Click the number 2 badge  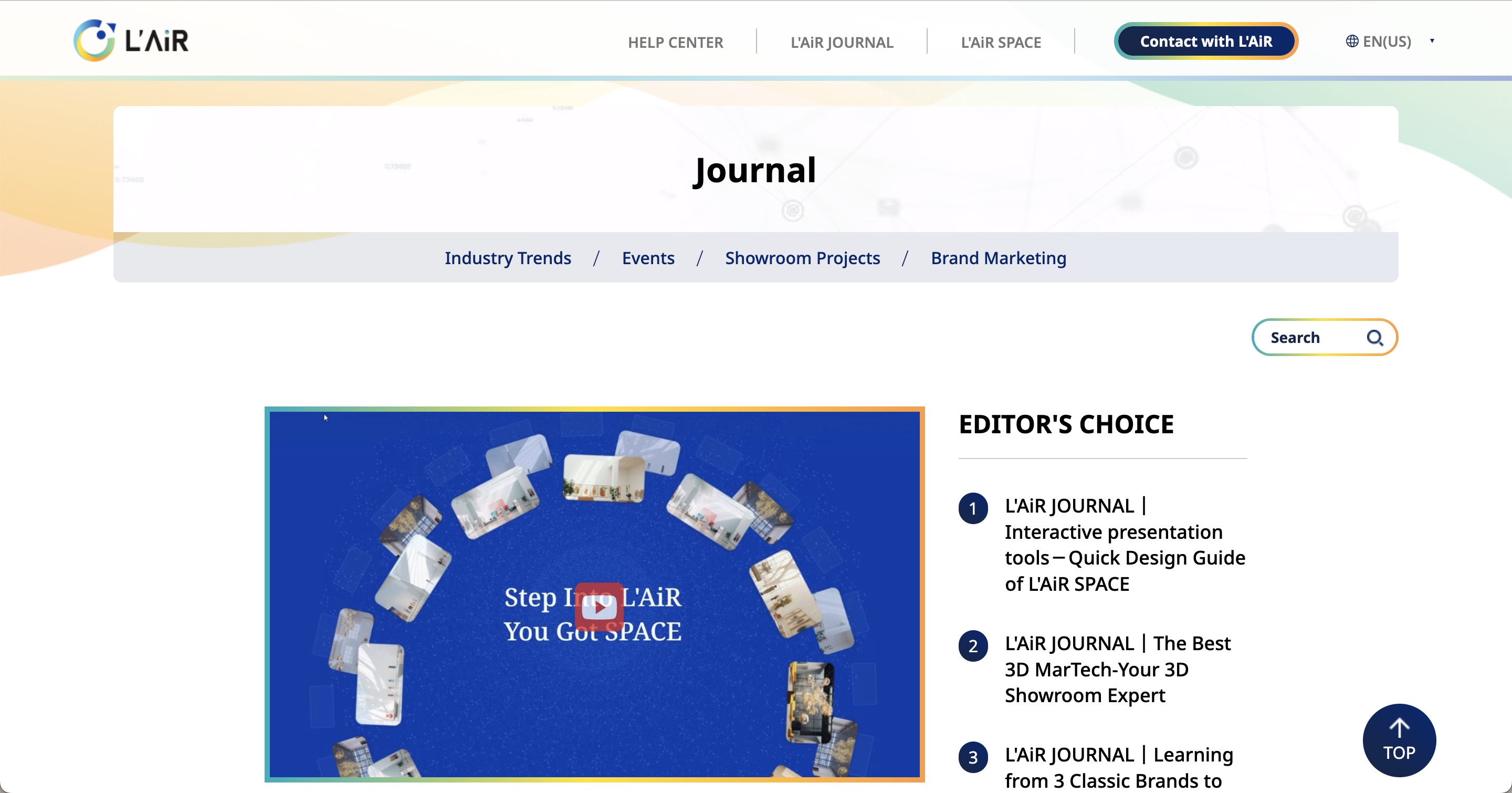973,645
